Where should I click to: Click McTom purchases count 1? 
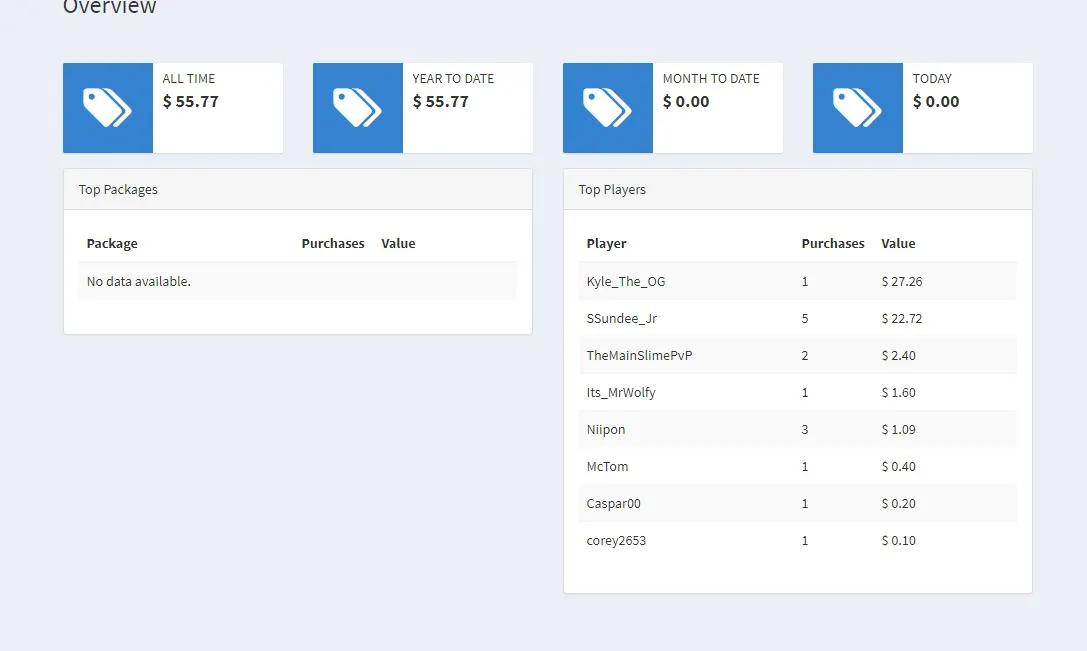805,467
